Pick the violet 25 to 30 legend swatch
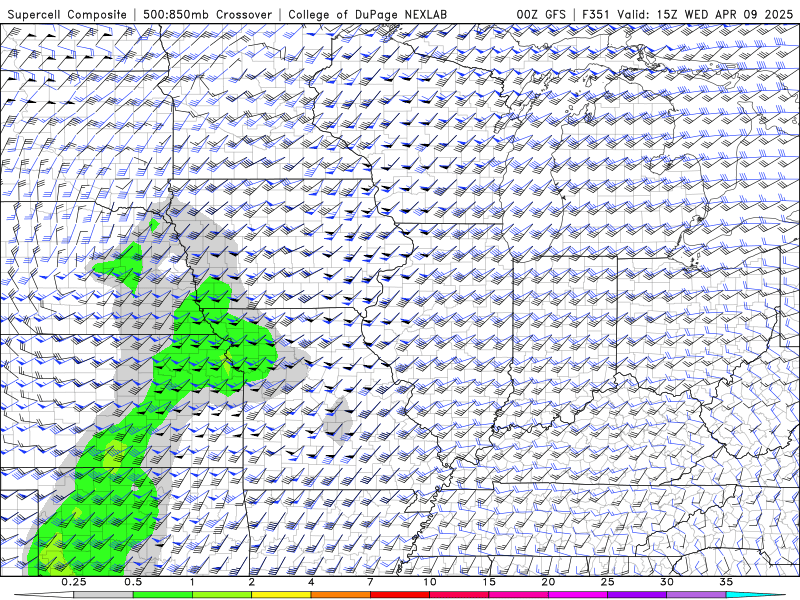The width and height of the screenshot is (800, 600). click(x=637, y=595)
